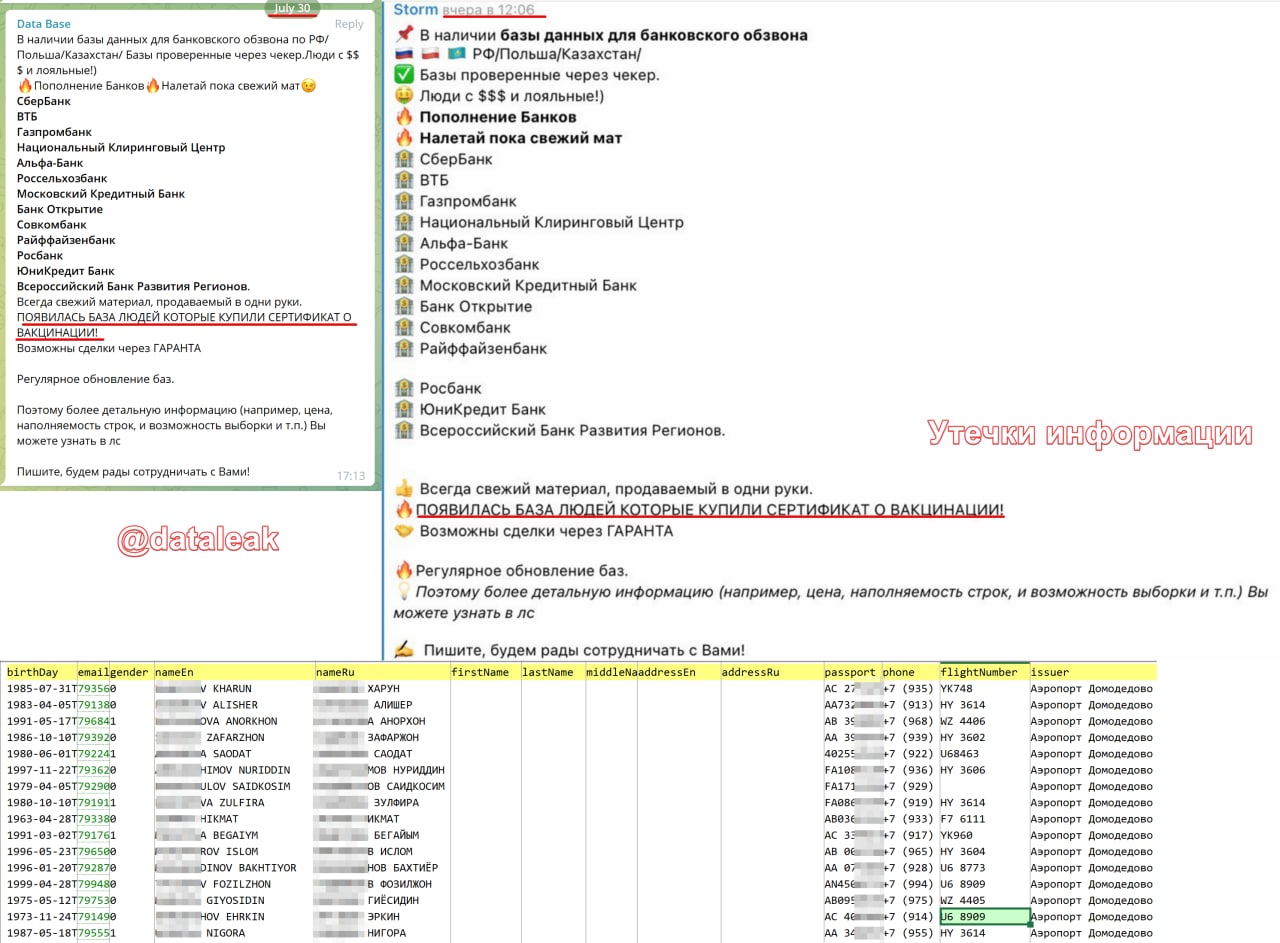Viewport: 1280px width, 943px height.
Task: Click the fire emoji before Пополнение Банков in Storm message
Action: 404,117
